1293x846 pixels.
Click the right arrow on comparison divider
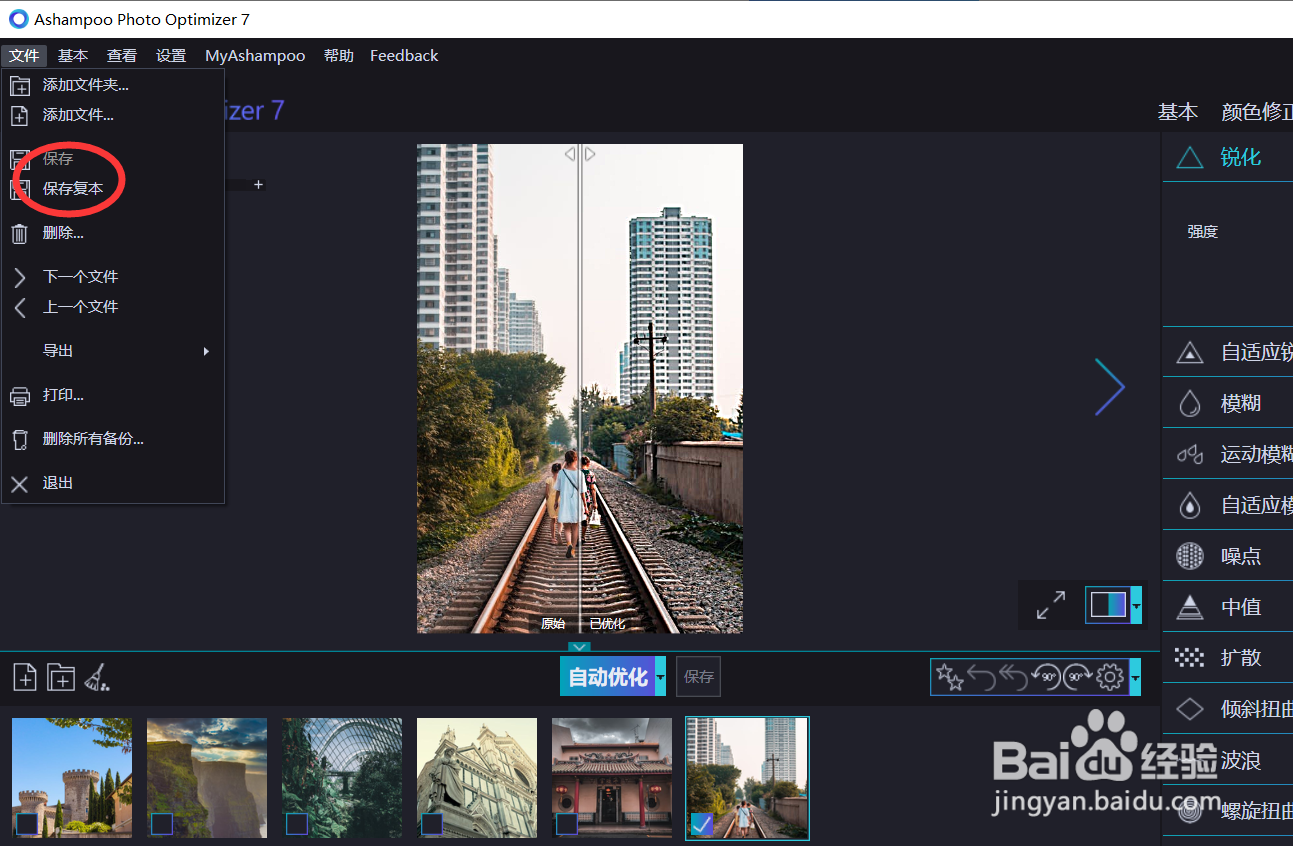(x=590, y=154)
